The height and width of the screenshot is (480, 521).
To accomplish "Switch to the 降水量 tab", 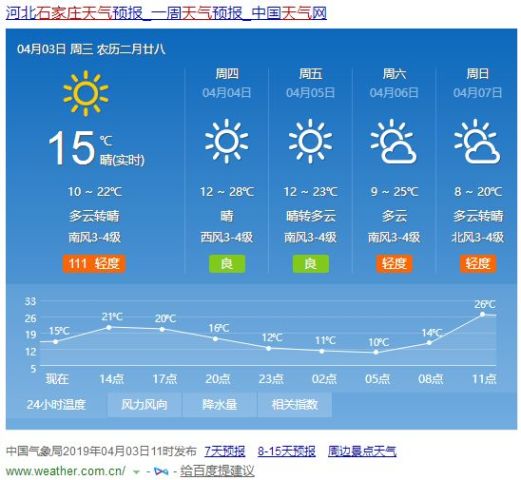I will point(220,405).
